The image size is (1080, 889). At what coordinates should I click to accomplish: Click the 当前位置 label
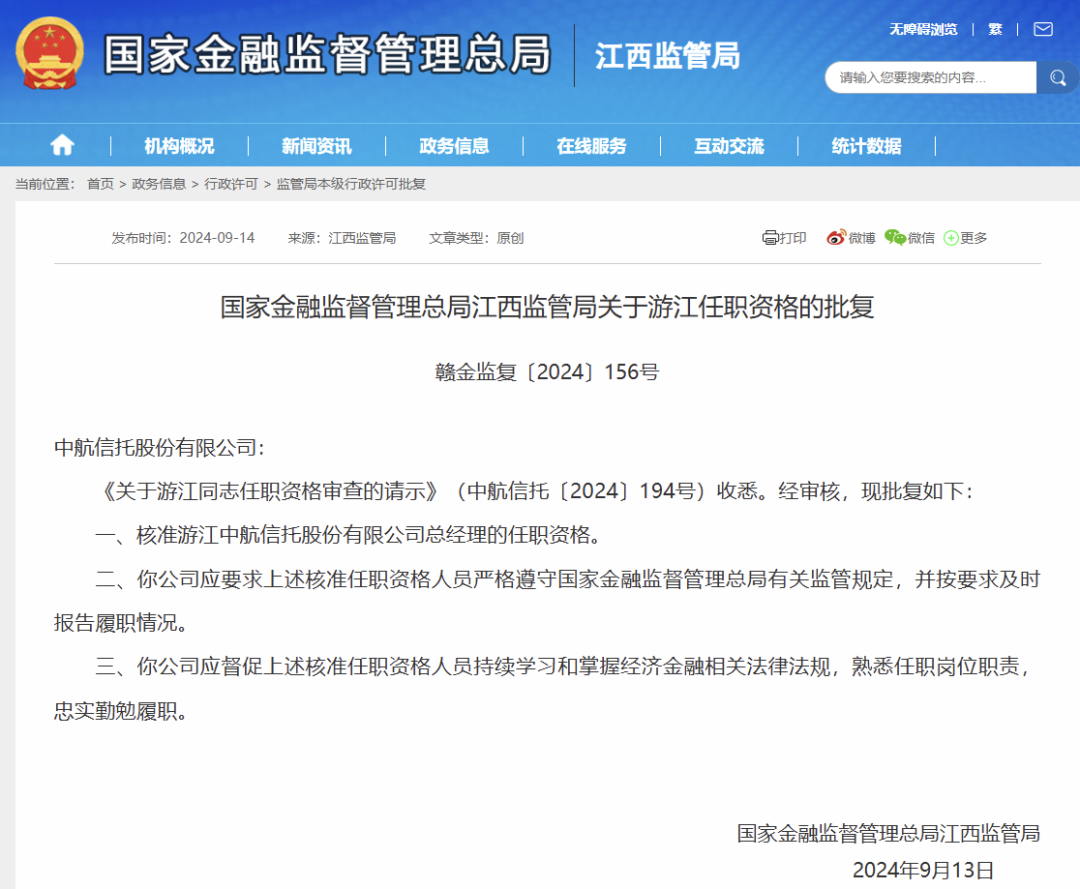[45, 184]
